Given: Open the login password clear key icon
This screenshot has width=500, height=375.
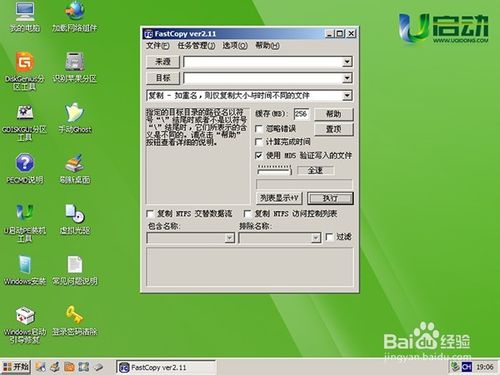Looking at the screenshot, I should 74,320.
